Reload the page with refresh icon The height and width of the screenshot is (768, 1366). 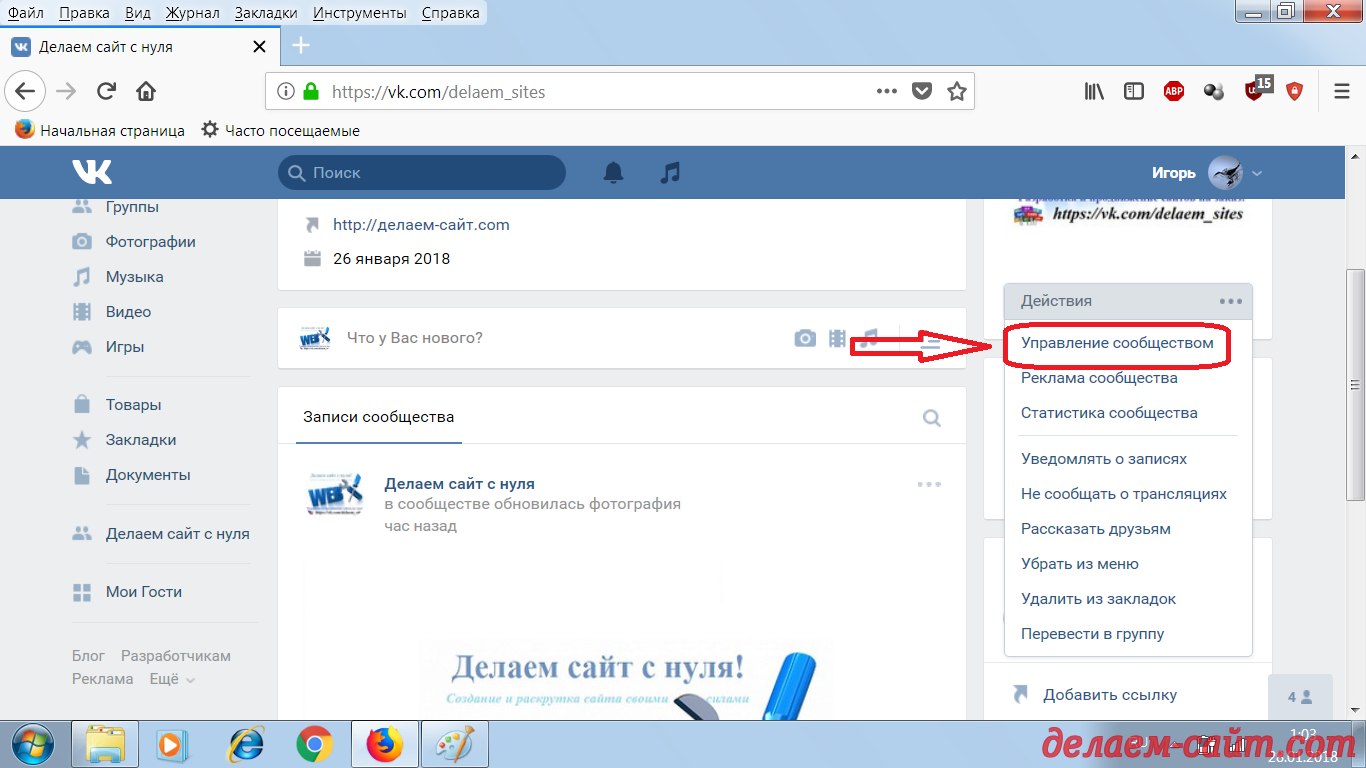[x=106, y=92]
